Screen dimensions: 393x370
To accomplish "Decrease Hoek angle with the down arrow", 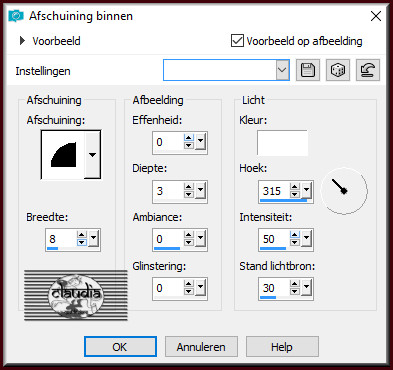I will (295, 195).
